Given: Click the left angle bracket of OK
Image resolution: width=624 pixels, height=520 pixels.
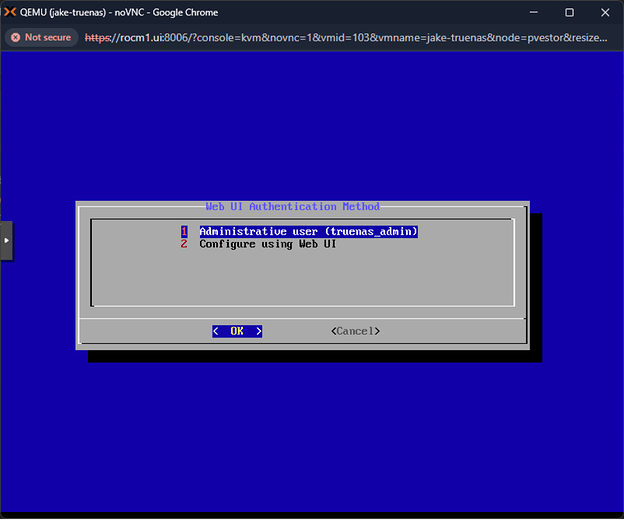Looking at the screenshot, I should point(216,331).
